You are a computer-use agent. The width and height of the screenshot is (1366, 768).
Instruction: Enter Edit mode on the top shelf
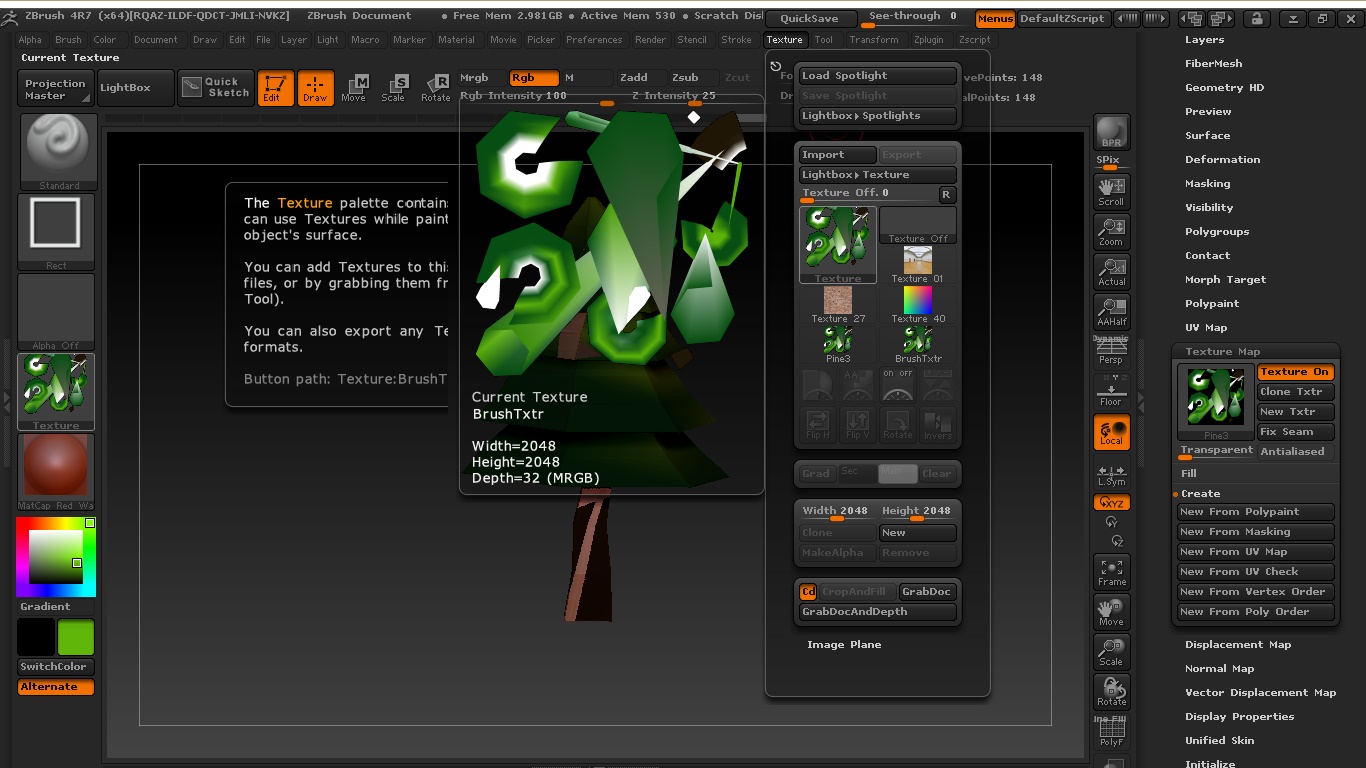click(x=276, y=88)
